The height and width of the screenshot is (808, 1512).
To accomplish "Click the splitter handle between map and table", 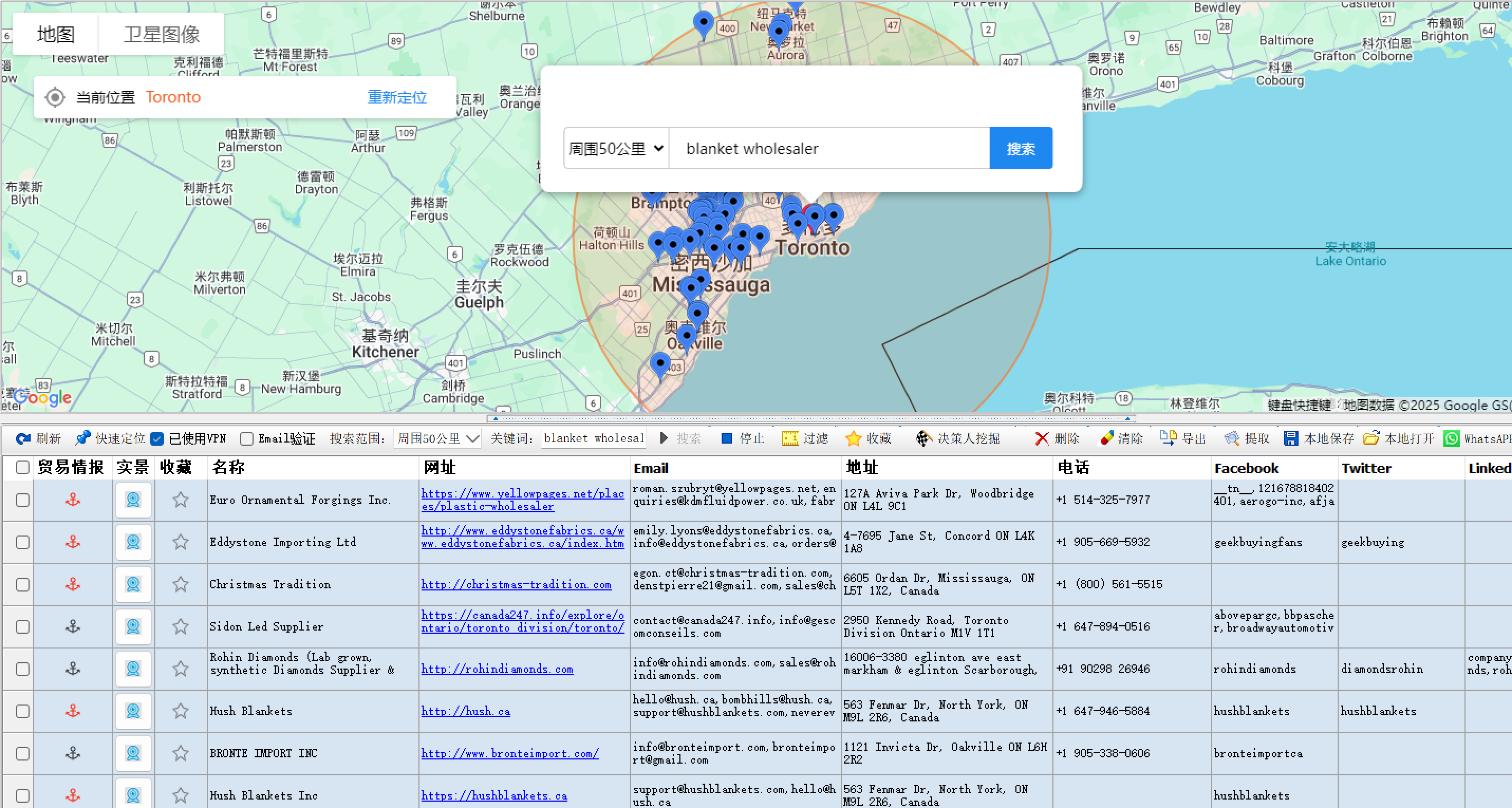I will click(x=810, y=418).
